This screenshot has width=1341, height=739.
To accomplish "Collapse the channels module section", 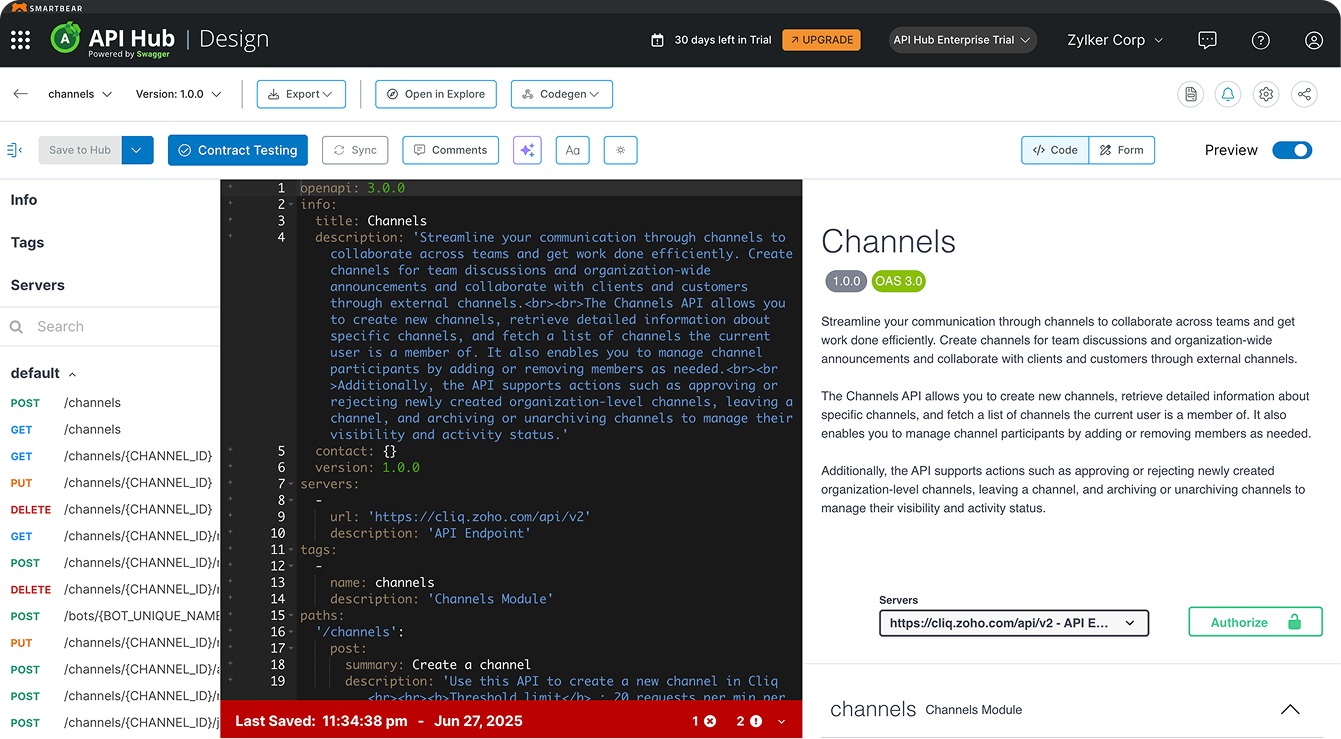I will pos(1290,710).
